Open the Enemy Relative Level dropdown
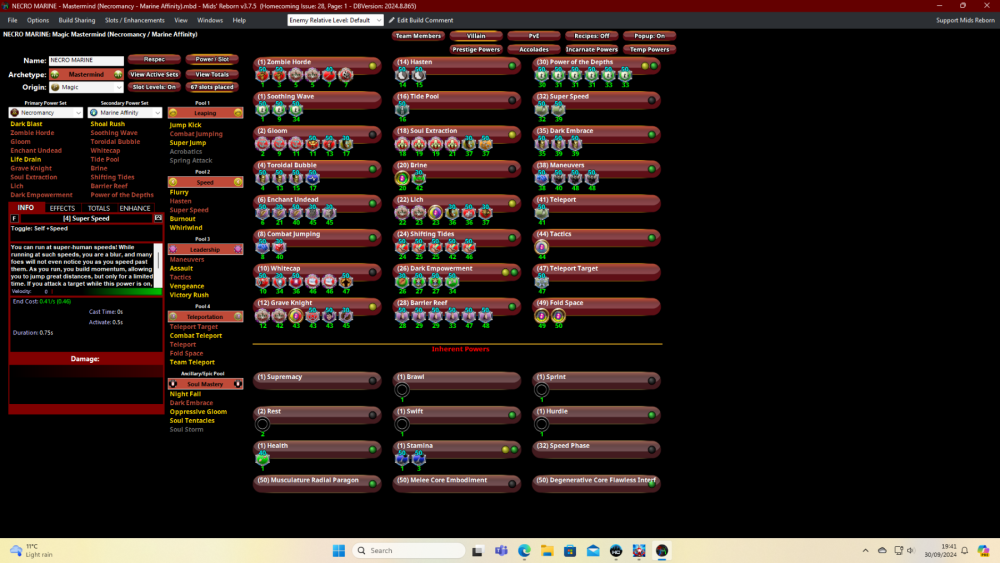The height and width of the screenshot is (563, 1000). [x=335, y=20]
